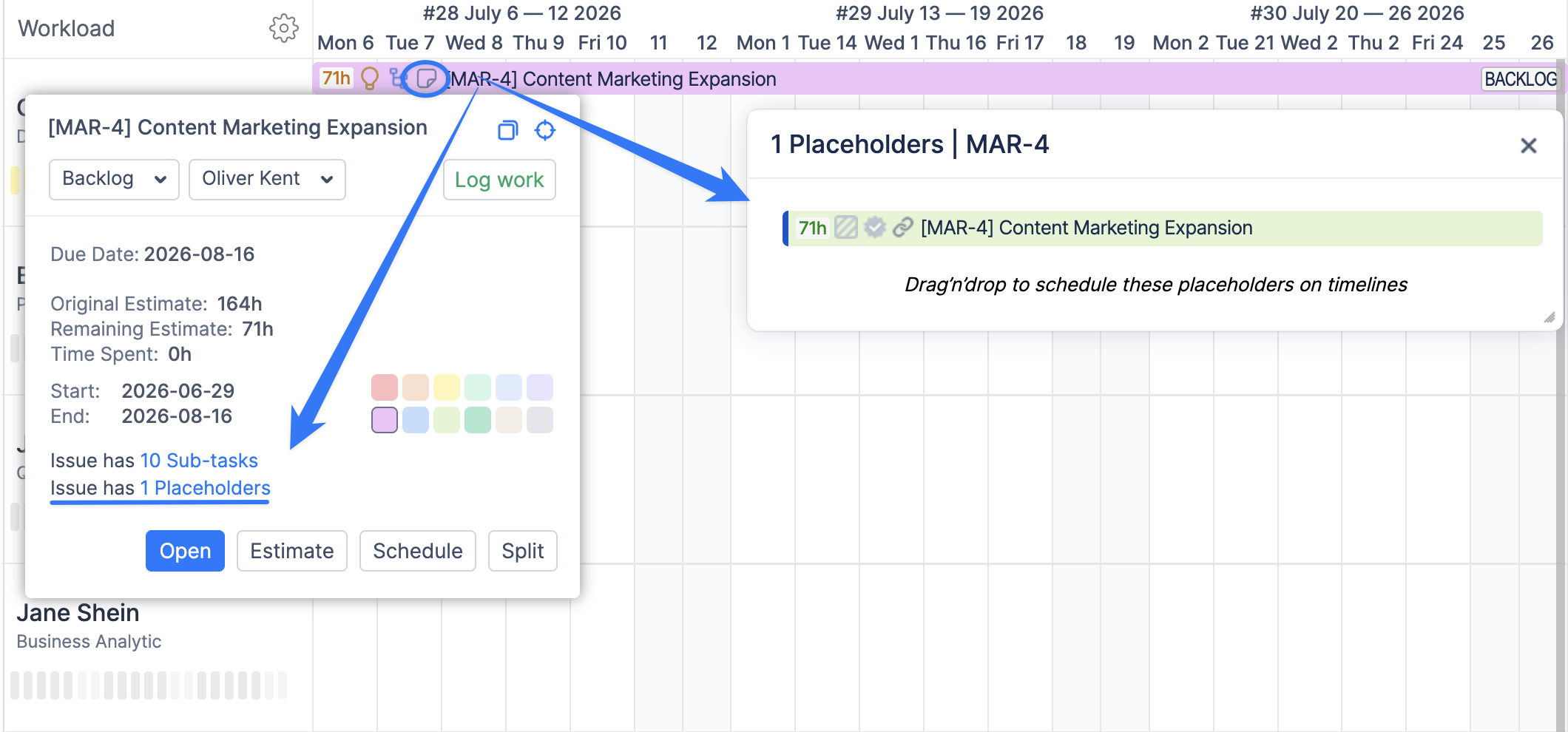This screenshot has height=732, width=1568.
Task: Click Jane Shein's workload capacity bar
Action: click(x=149, y=685)
